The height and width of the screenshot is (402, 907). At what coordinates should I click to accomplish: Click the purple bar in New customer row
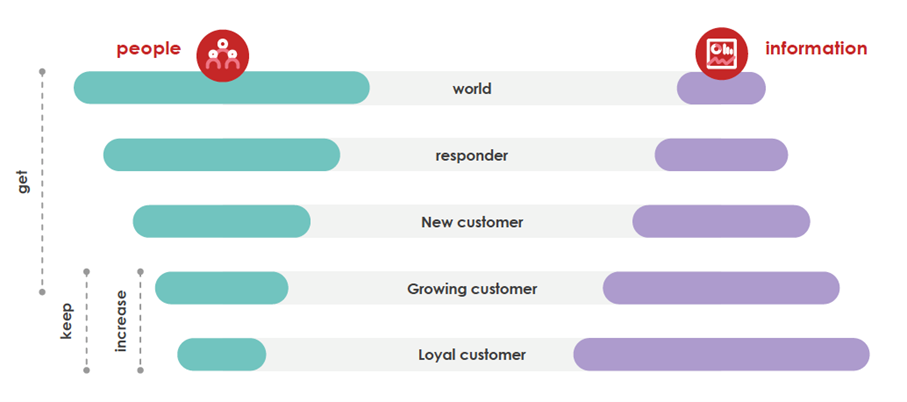721,221
